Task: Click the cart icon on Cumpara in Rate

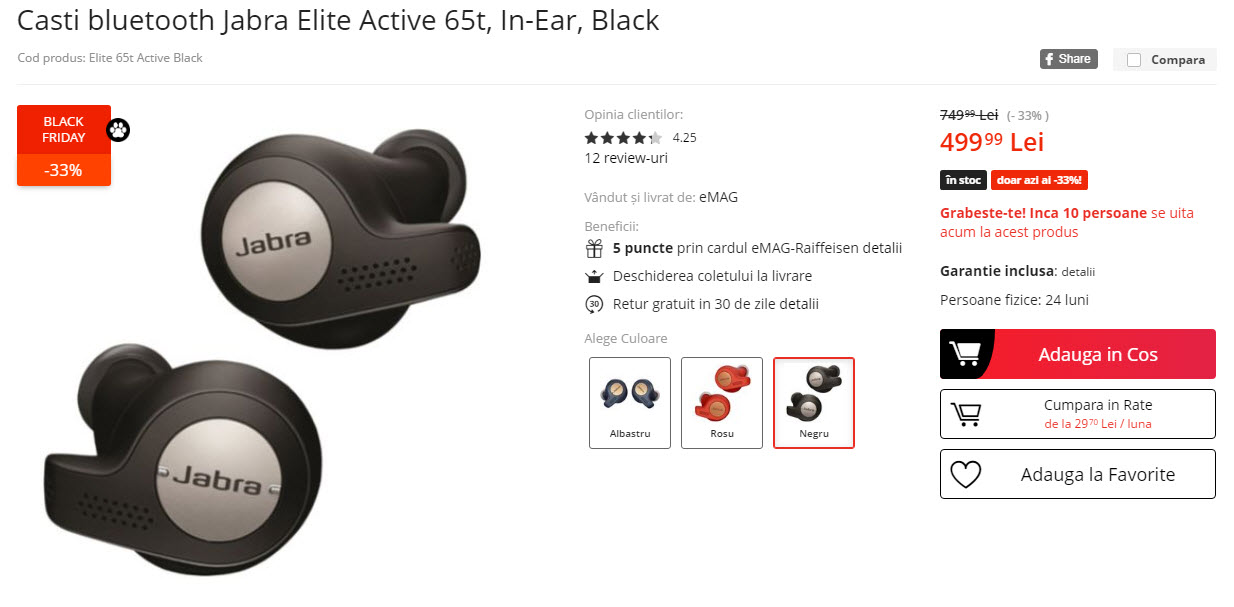Action: pyautogui.click(x=965, y=414)
